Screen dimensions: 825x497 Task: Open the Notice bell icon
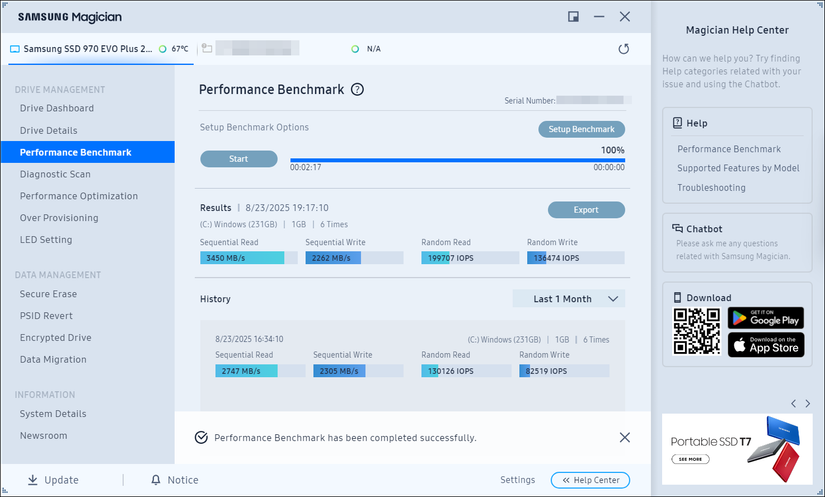point(156,480)
